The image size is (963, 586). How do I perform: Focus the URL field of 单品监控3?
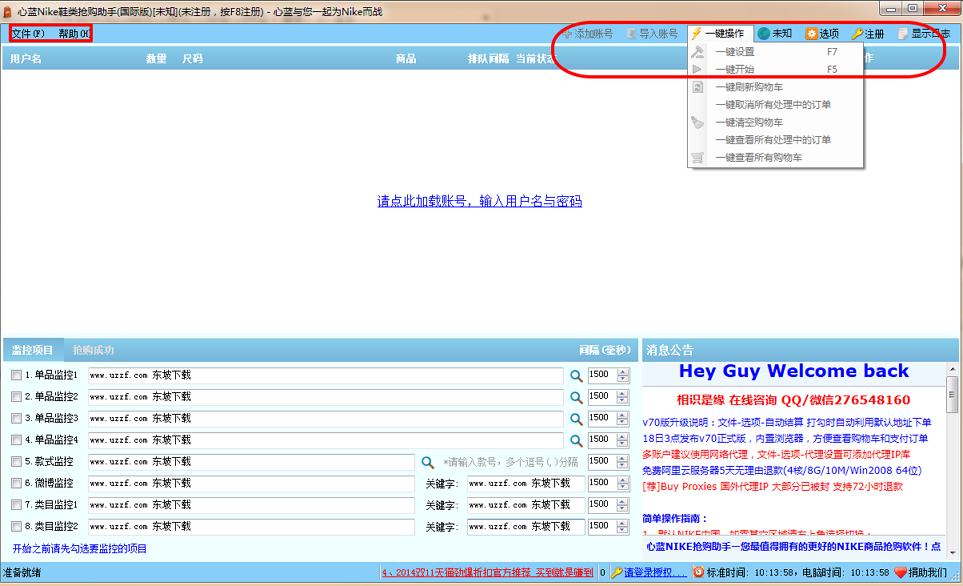tap(326, 418)
